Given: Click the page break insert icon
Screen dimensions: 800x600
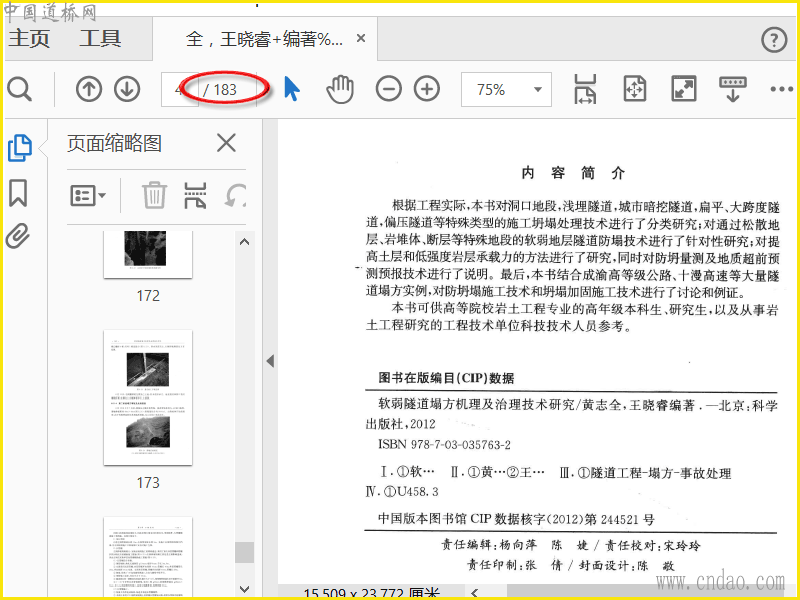Looking at the screenshot, I should coord(195,195).
